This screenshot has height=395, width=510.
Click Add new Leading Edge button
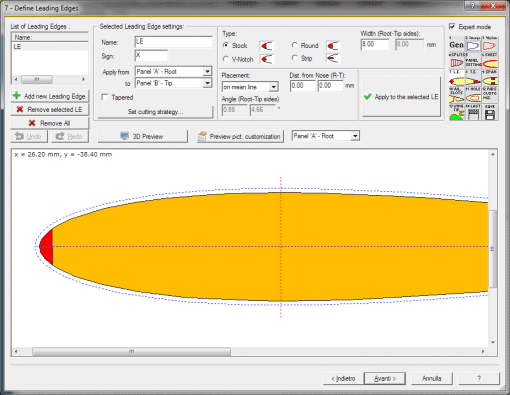(50, 96)
